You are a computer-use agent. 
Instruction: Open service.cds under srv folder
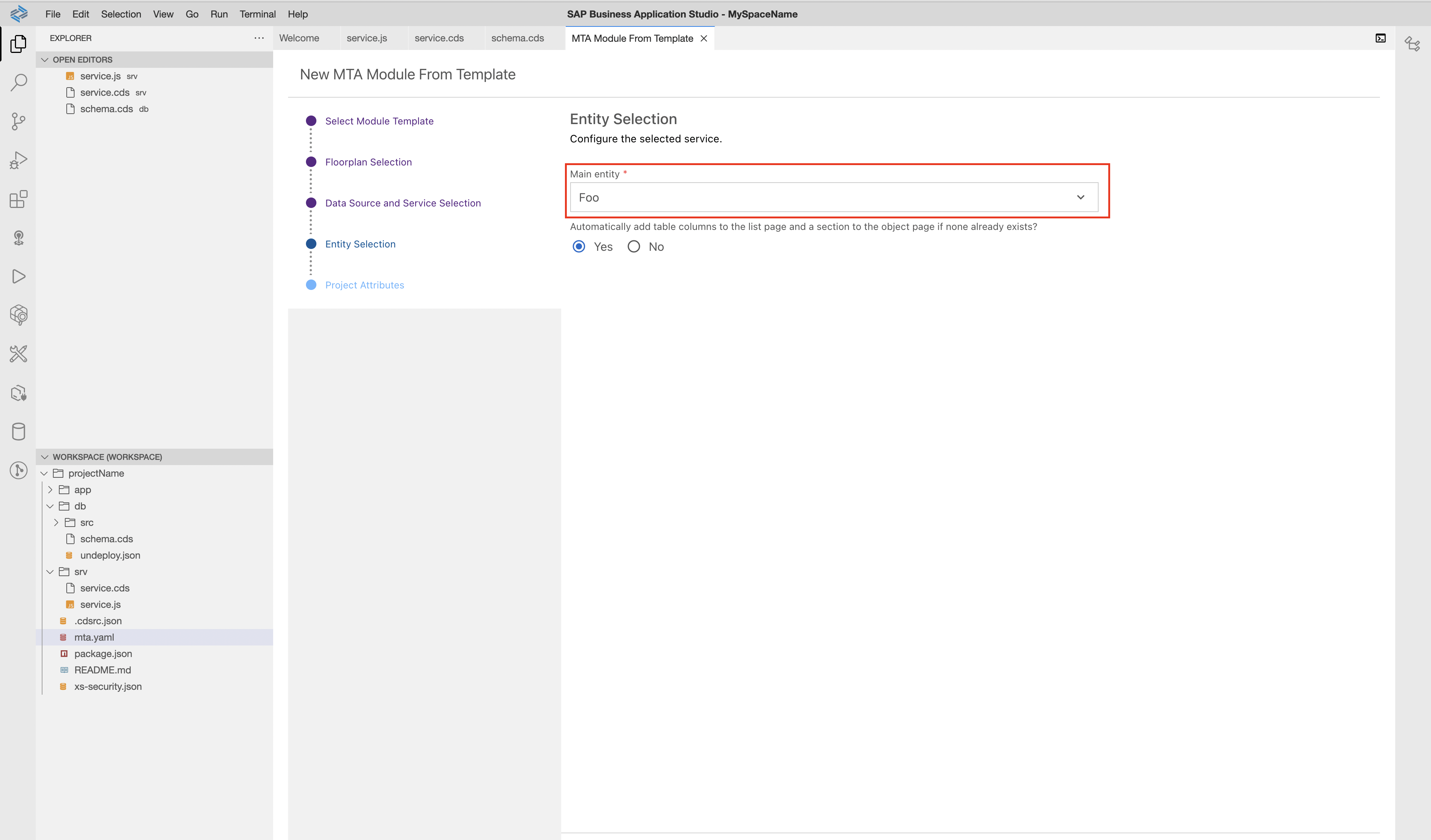coord(154,588)
